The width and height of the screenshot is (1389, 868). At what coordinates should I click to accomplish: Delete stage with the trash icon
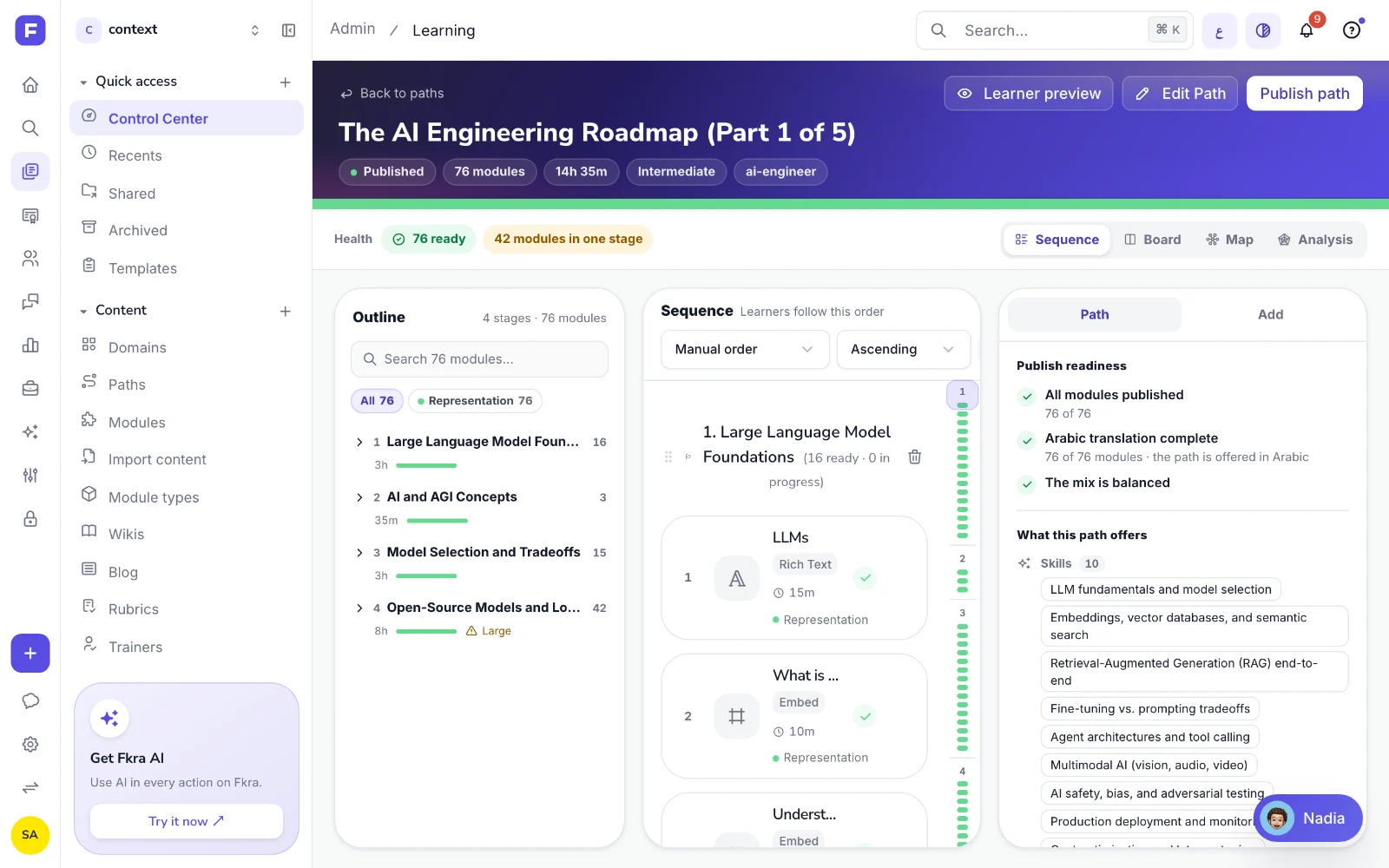pyautogui.click(x=915, y=457)
